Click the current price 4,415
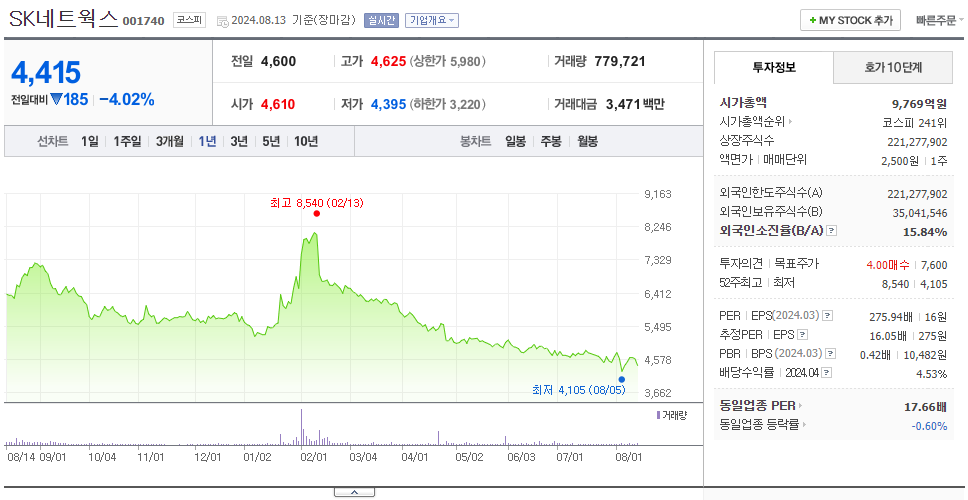This screenshot has width=968, height=500. point(46,73)
